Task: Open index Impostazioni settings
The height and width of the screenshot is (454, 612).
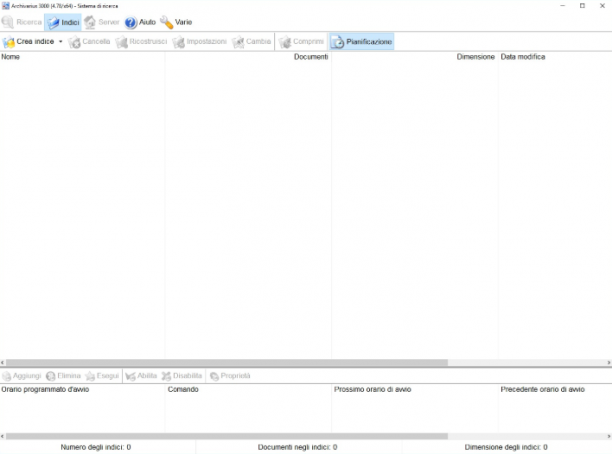Action: pos(199,42)
